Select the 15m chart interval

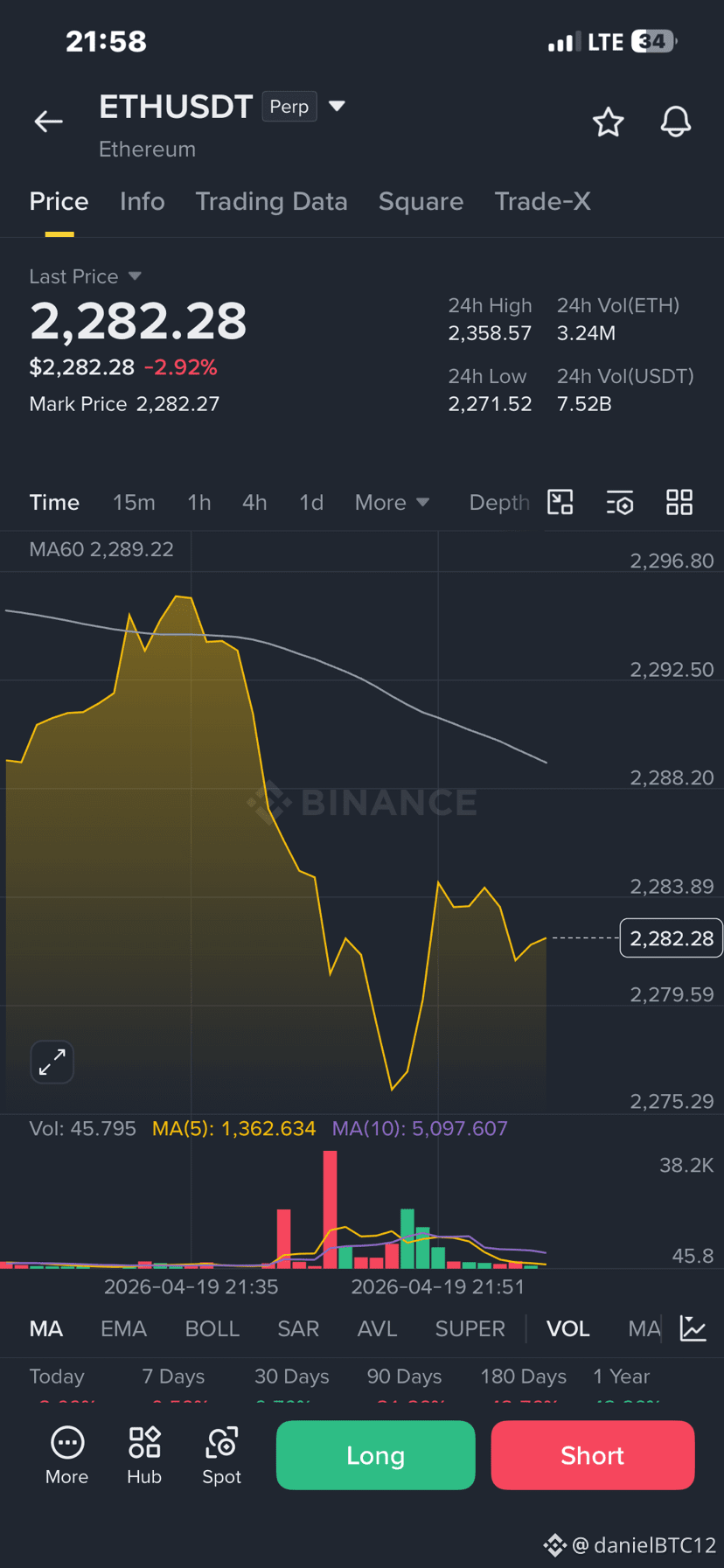tap(134, 503)
